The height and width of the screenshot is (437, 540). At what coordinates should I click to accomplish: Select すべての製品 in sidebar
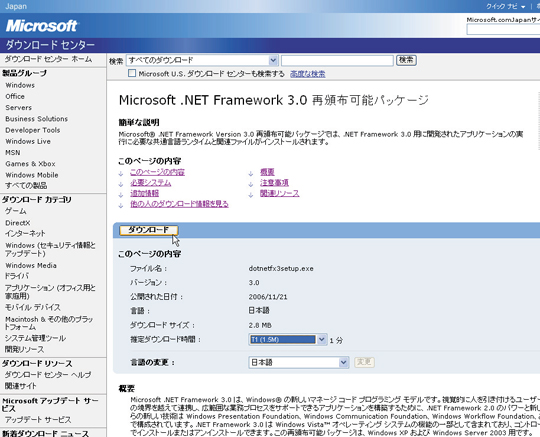[26, 186]
